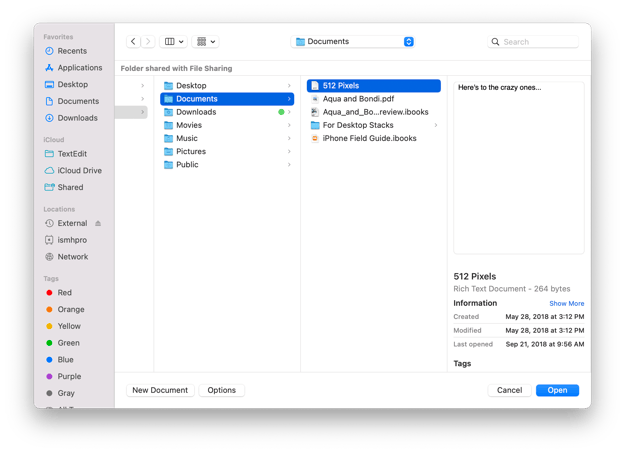Screen dimensions: 625x453
Task: Open iCloud Drive in the sidebar
Action: click(x=74, y=171)
